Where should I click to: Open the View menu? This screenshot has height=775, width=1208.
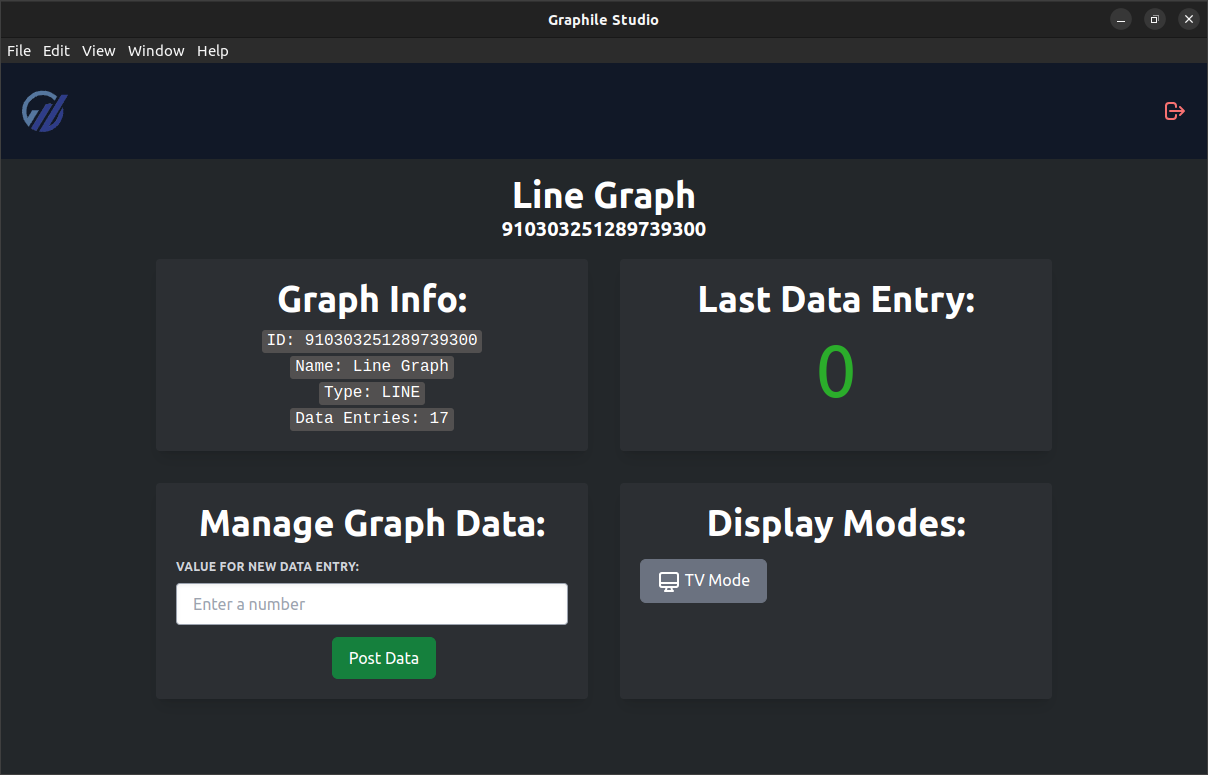click(98, 50)
